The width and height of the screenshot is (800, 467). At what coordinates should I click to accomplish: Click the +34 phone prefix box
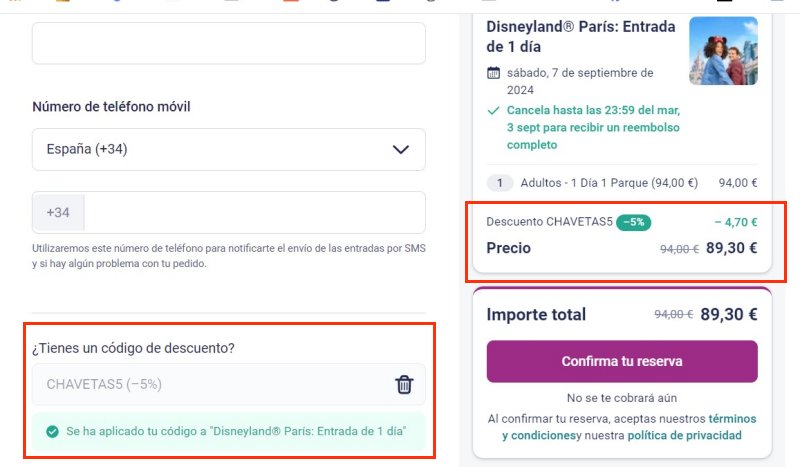point(58,213)
